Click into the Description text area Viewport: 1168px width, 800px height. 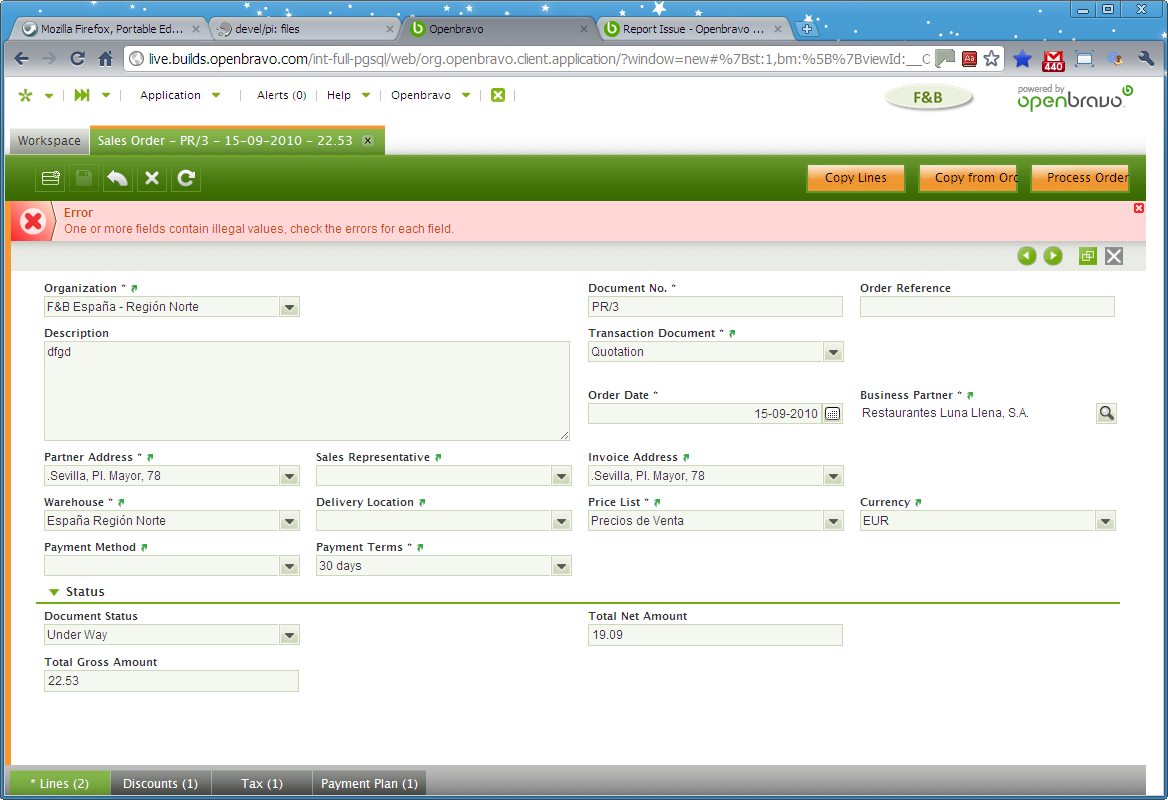click(x=306, y=390)
